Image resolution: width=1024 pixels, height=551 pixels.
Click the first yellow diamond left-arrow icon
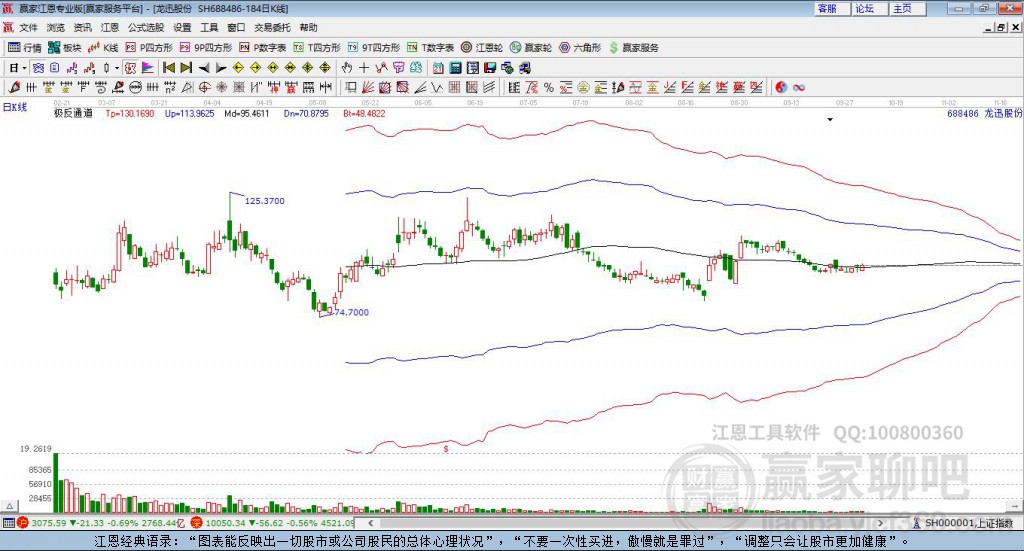pyautogui.click(x=238, y=68)
